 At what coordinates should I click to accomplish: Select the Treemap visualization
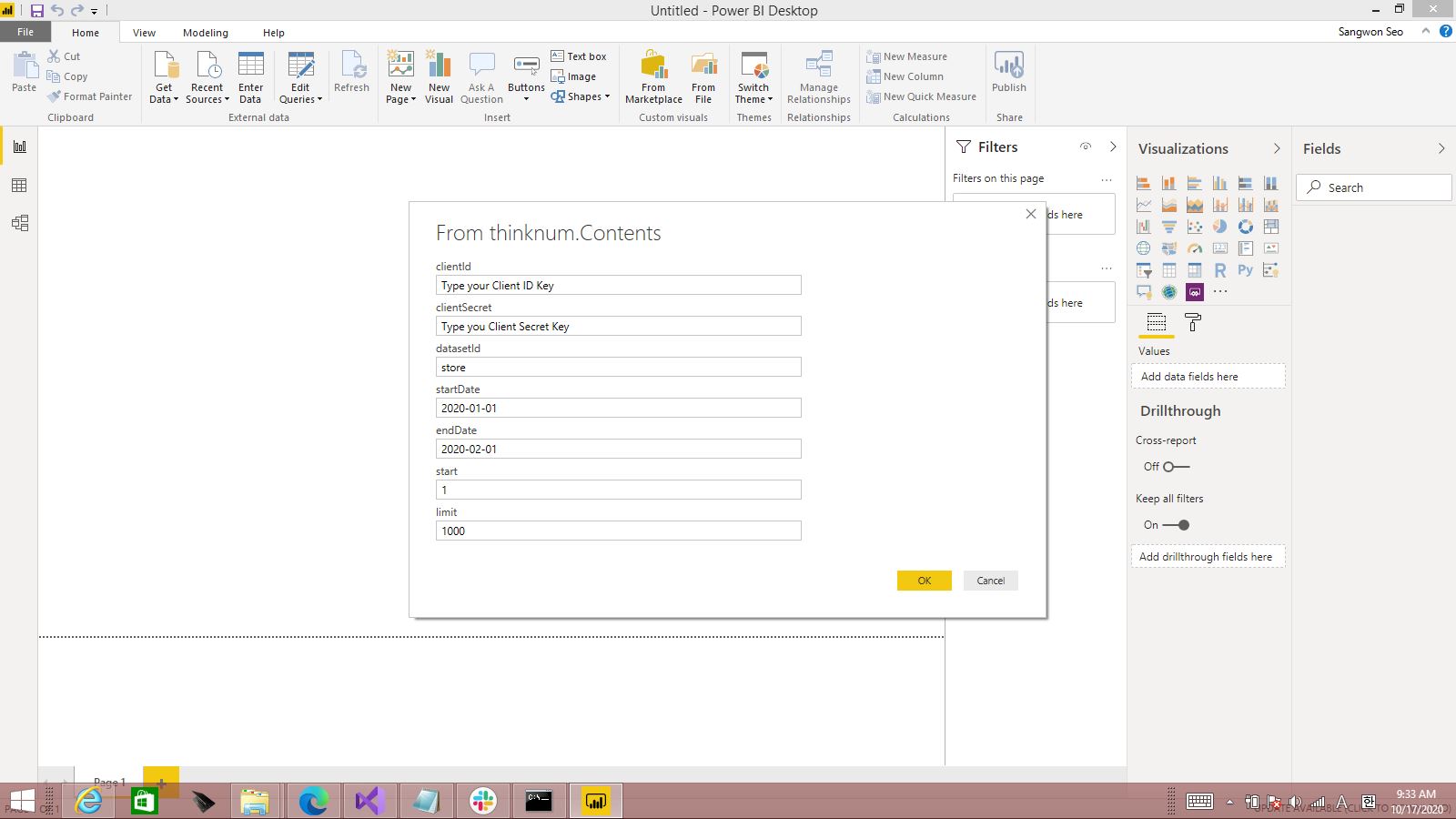pyautogui.click(x=1271, y=227)
